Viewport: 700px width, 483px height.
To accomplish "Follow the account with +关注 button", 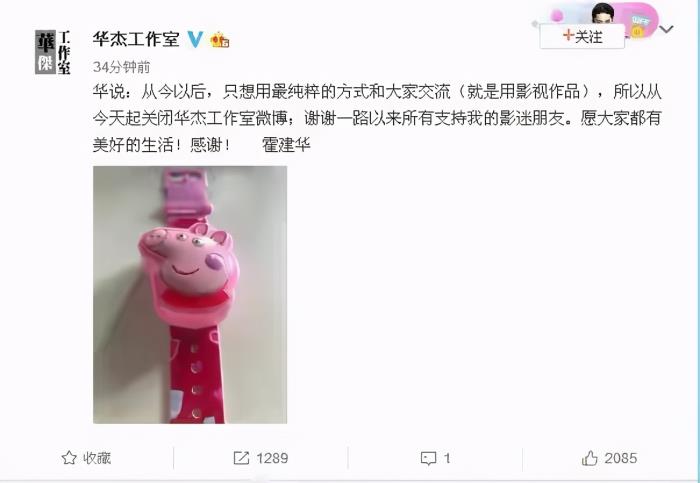I will [x=582, y=37].
